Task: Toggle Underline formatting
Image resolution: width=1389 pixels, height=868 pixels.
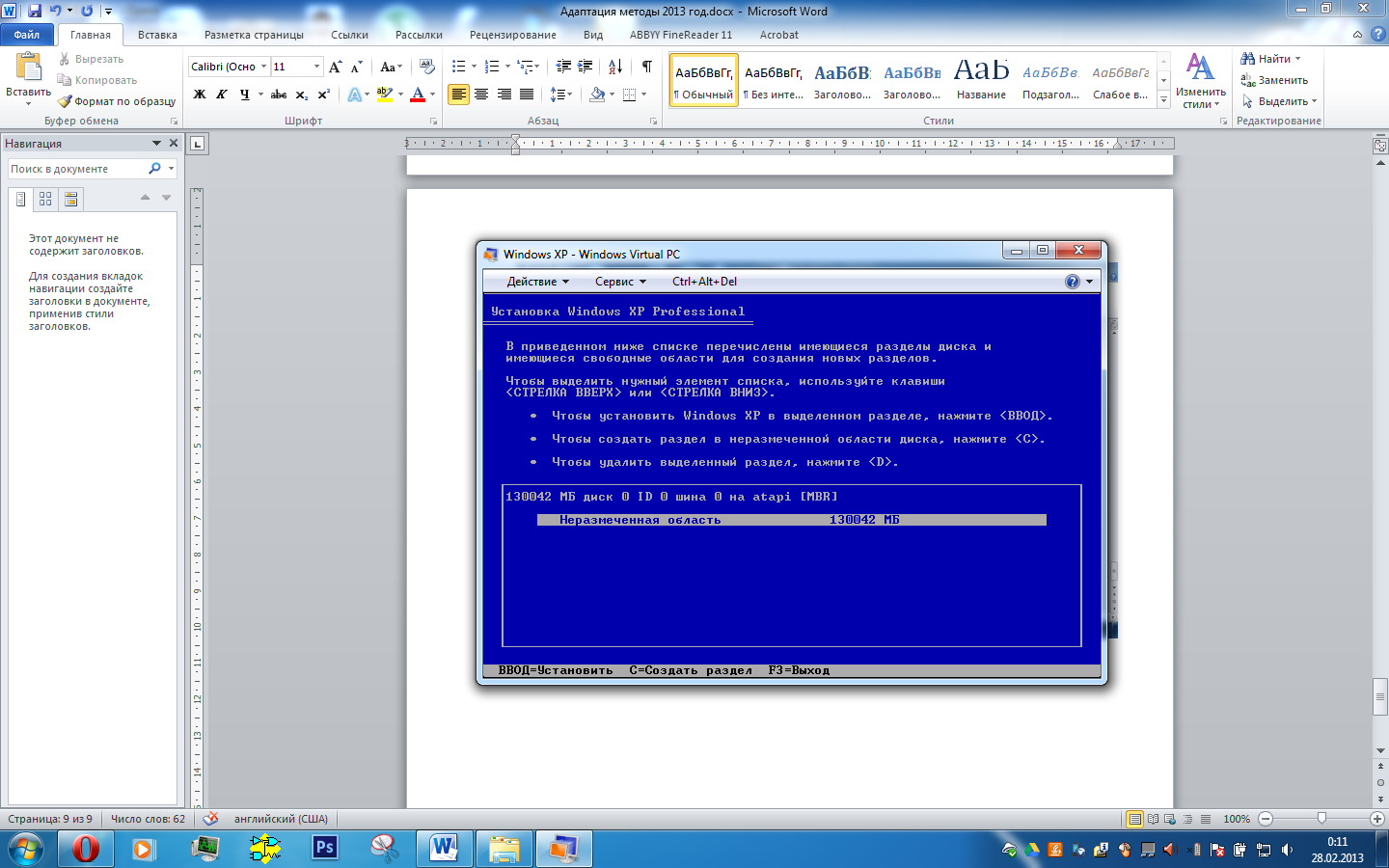Action: [x=245, y=95]
